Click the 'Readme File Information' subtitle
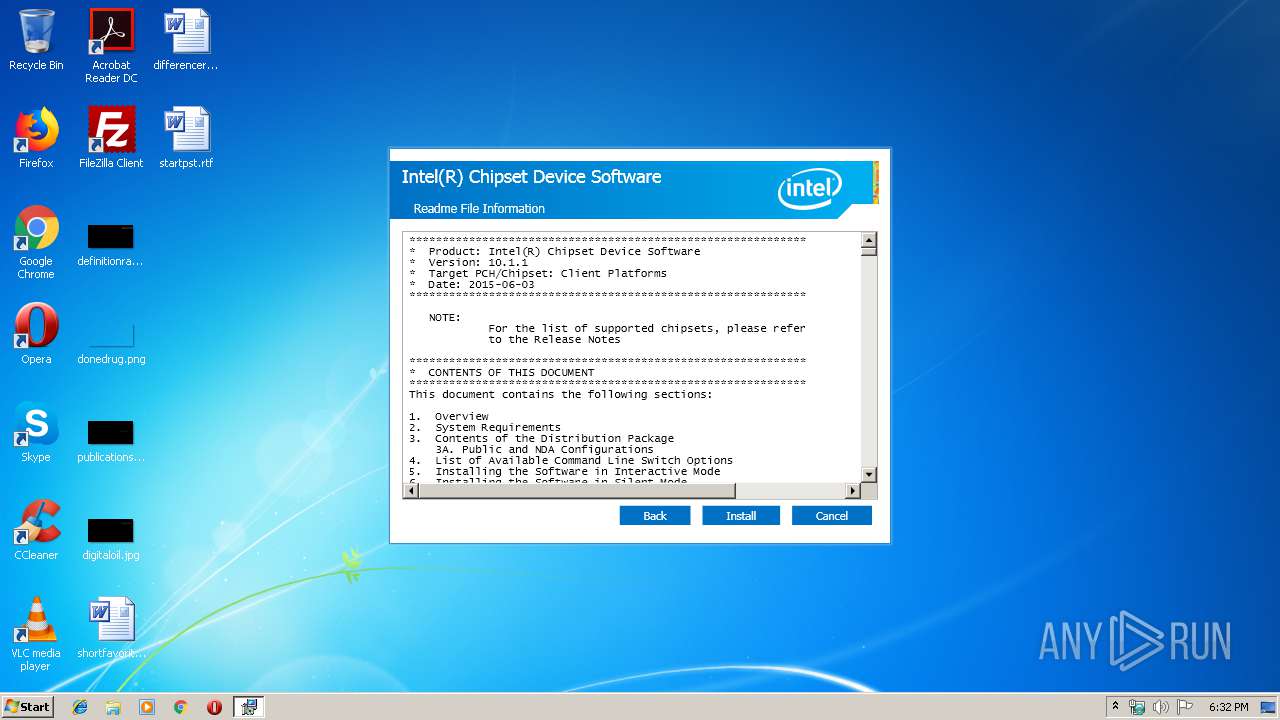The height and width of the screenshot is (720, 1280). tap(479, 209)
